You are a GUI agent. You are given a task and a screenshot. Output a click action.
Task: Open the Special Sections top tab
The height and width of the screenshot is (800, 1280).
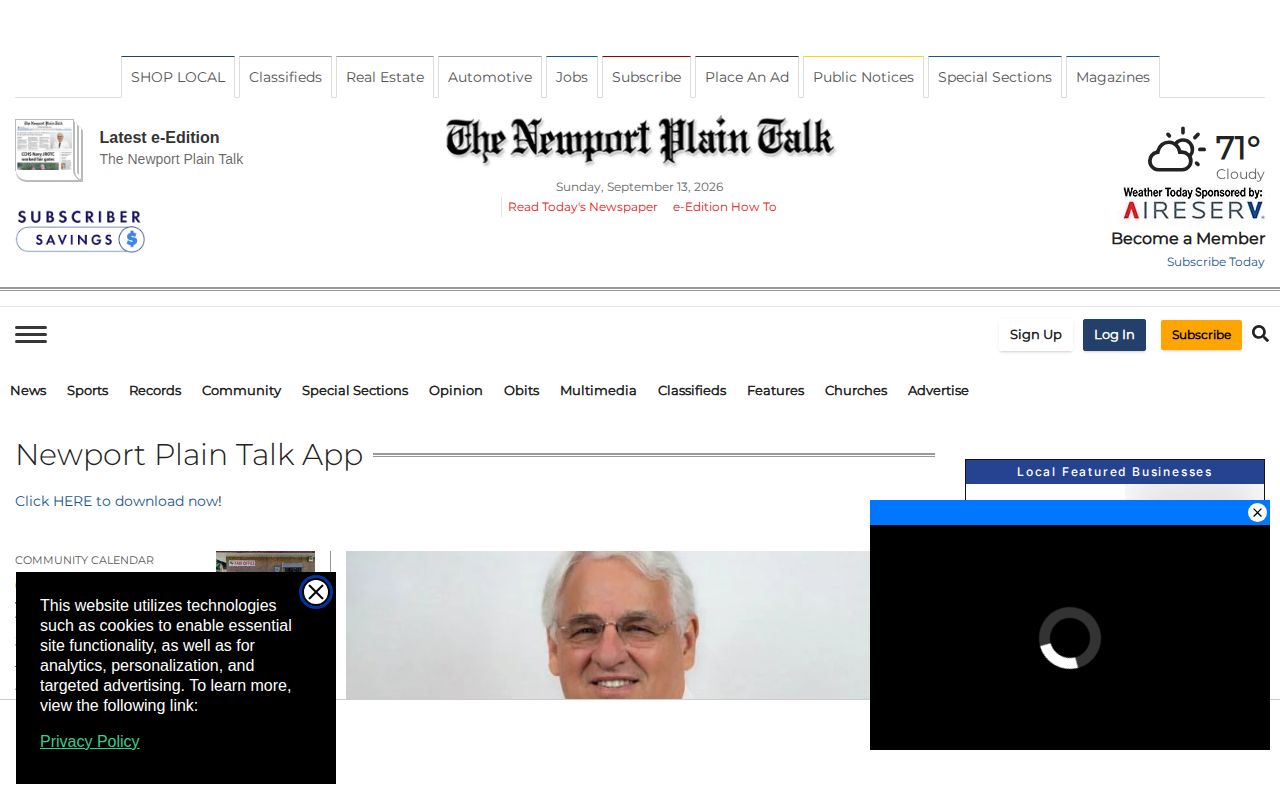[x=995, y=77]
